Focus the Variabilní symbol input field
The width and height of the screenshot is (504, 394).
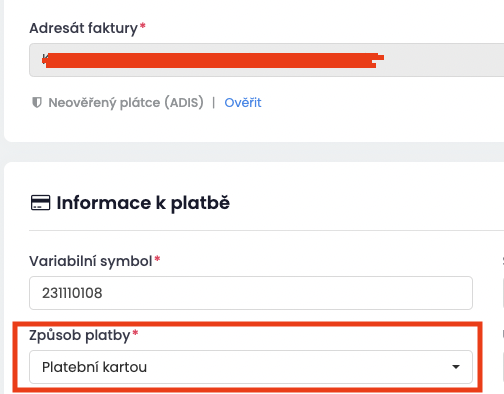[x=251, y=293]
